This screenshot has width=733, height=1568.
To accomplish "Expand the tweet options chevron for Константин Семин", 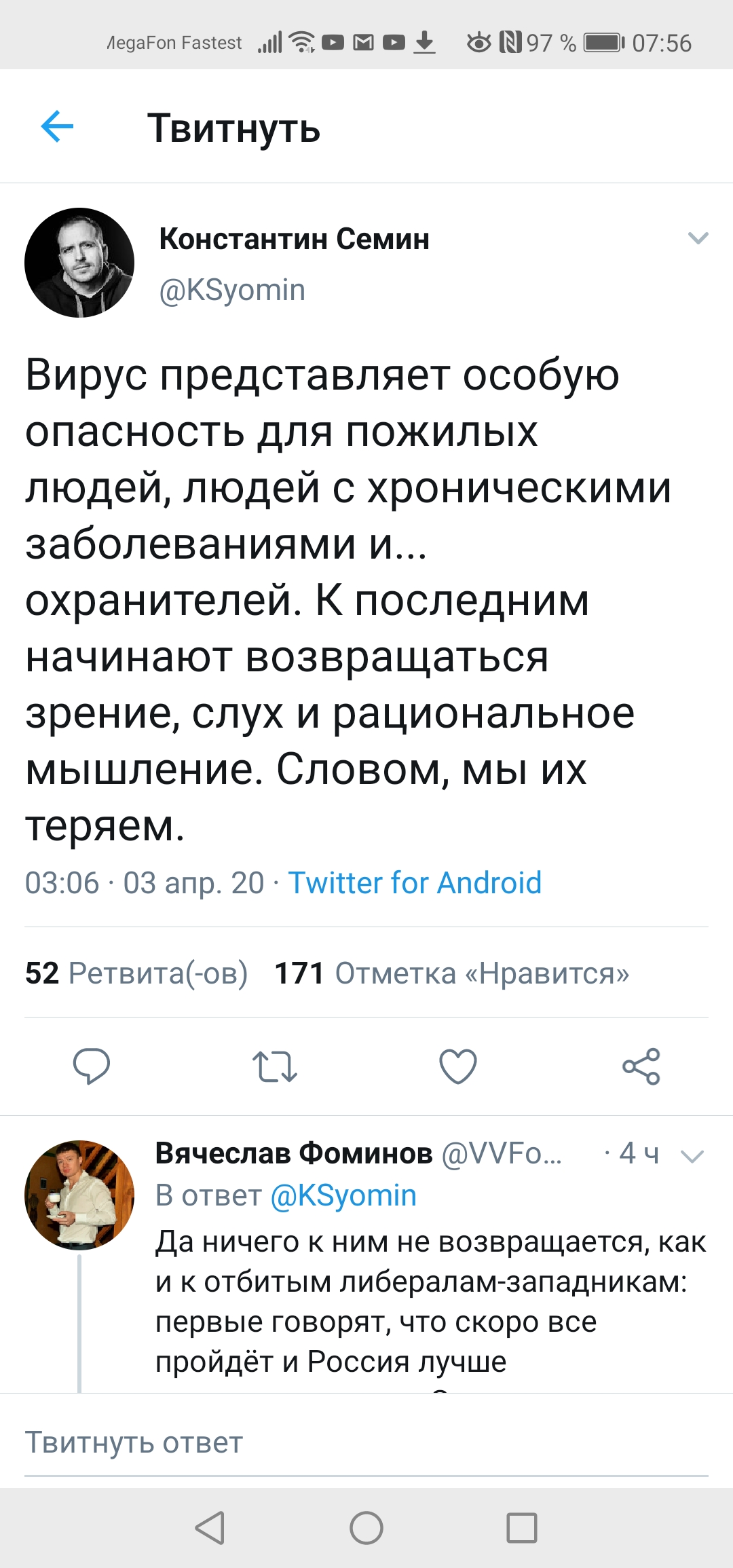I will tap(698, 238).
